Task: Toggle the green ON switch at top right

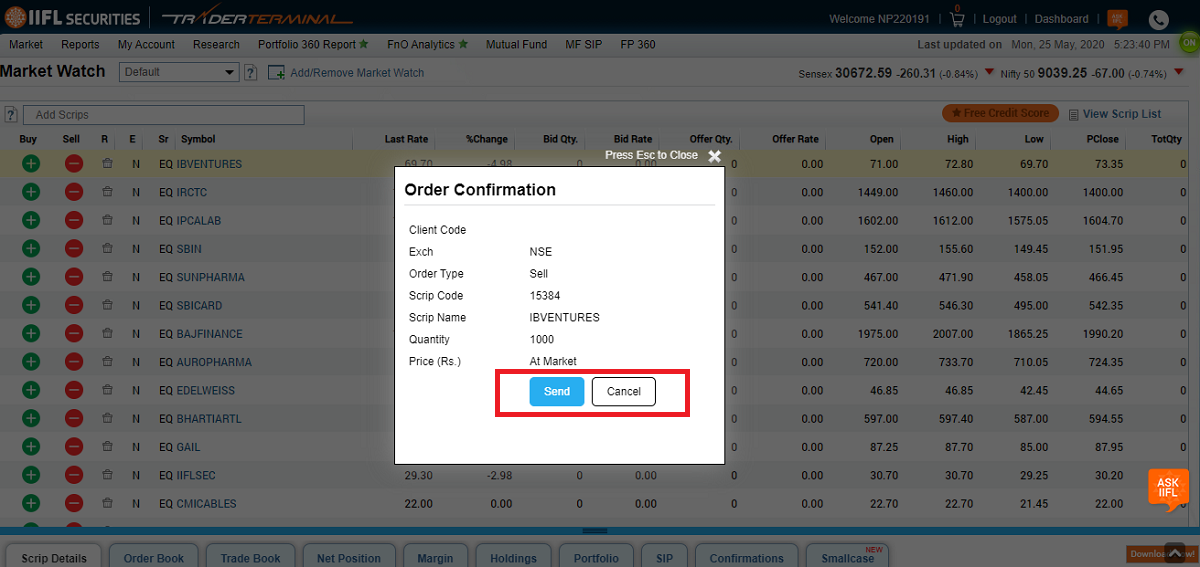Action: [x=1189, y=43]
